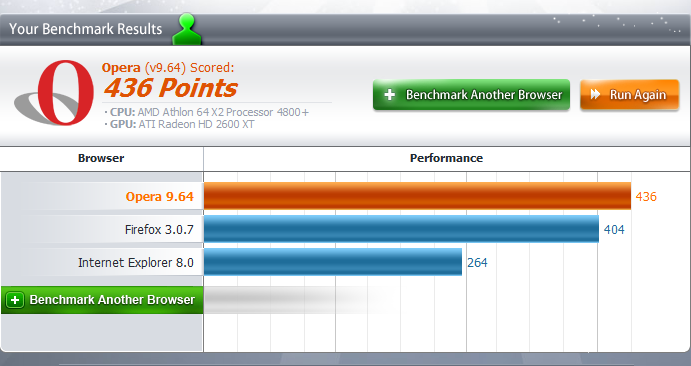Select the Browser column header
This screenshot has height=366, width=691.
[101, 158]
